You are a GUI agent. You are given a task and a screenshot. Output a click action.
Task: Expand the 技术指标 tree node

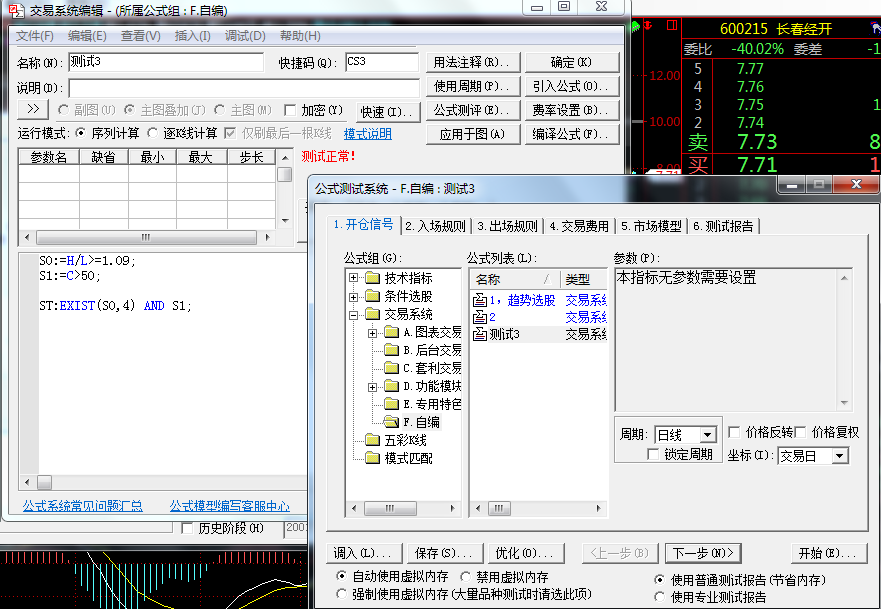pyautogui.click(x=353, y=278)
